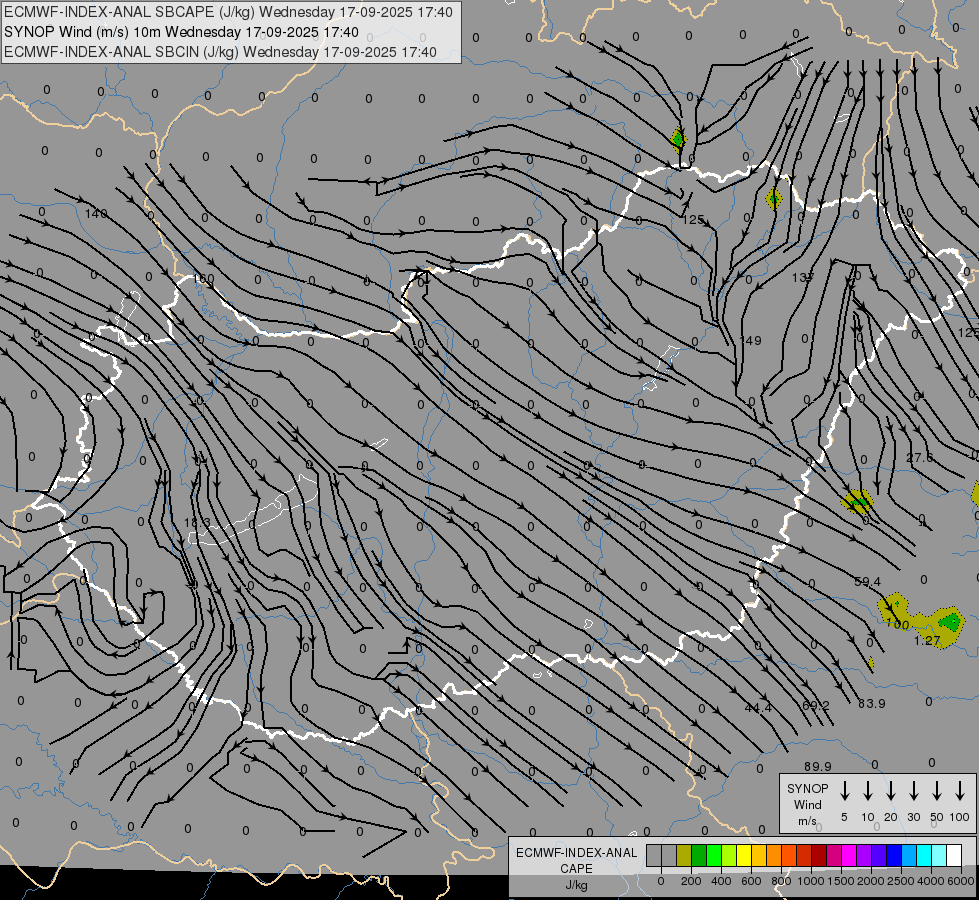979x900 pixels.
Task: Click the 200 tick label in CAPE legend
Action: coord(691,881)
